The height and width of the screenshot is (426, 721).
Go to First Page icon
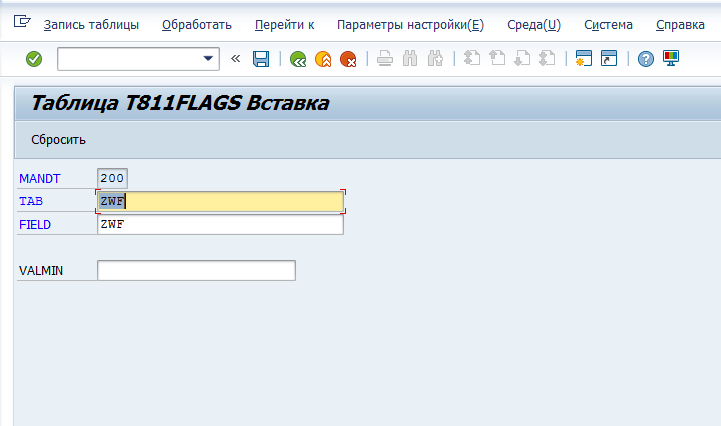tap(472, 58)
